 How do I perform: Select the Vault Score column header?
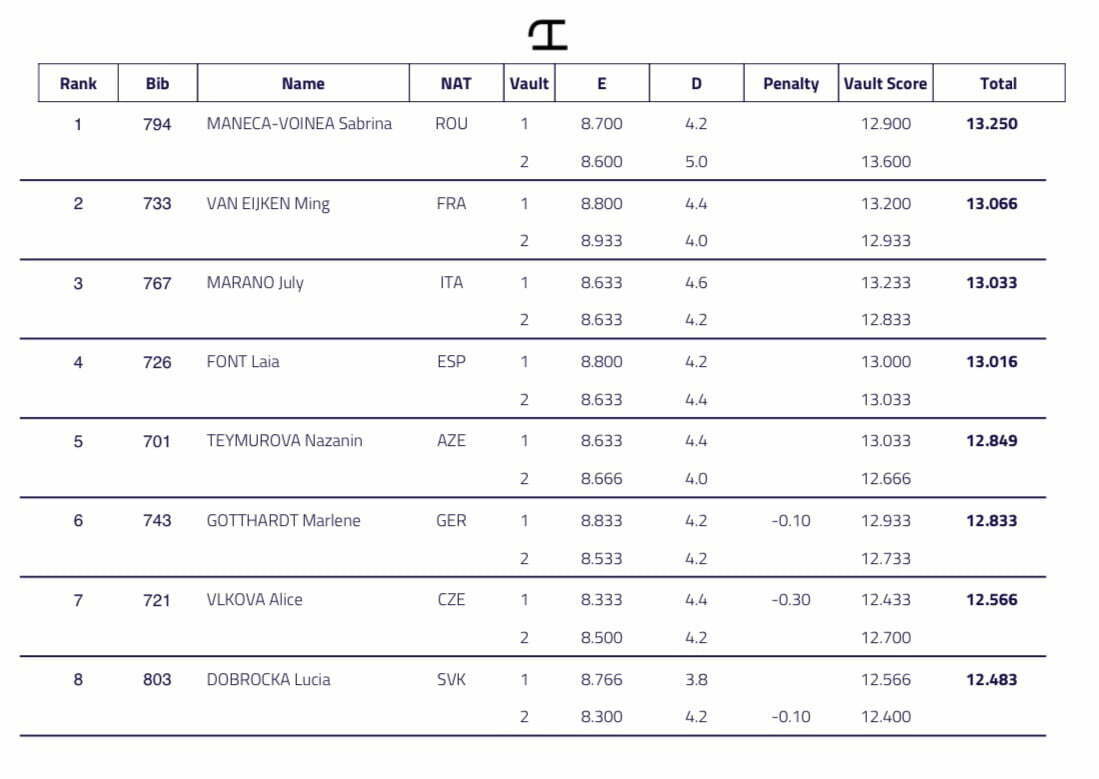point(885,84)
